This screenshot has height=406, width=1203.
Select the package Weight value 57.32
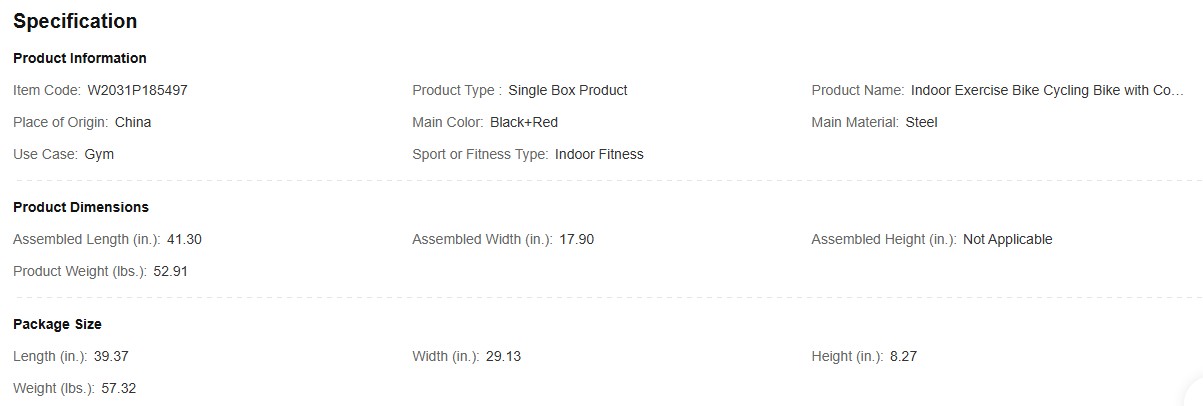tap(119, 388)
